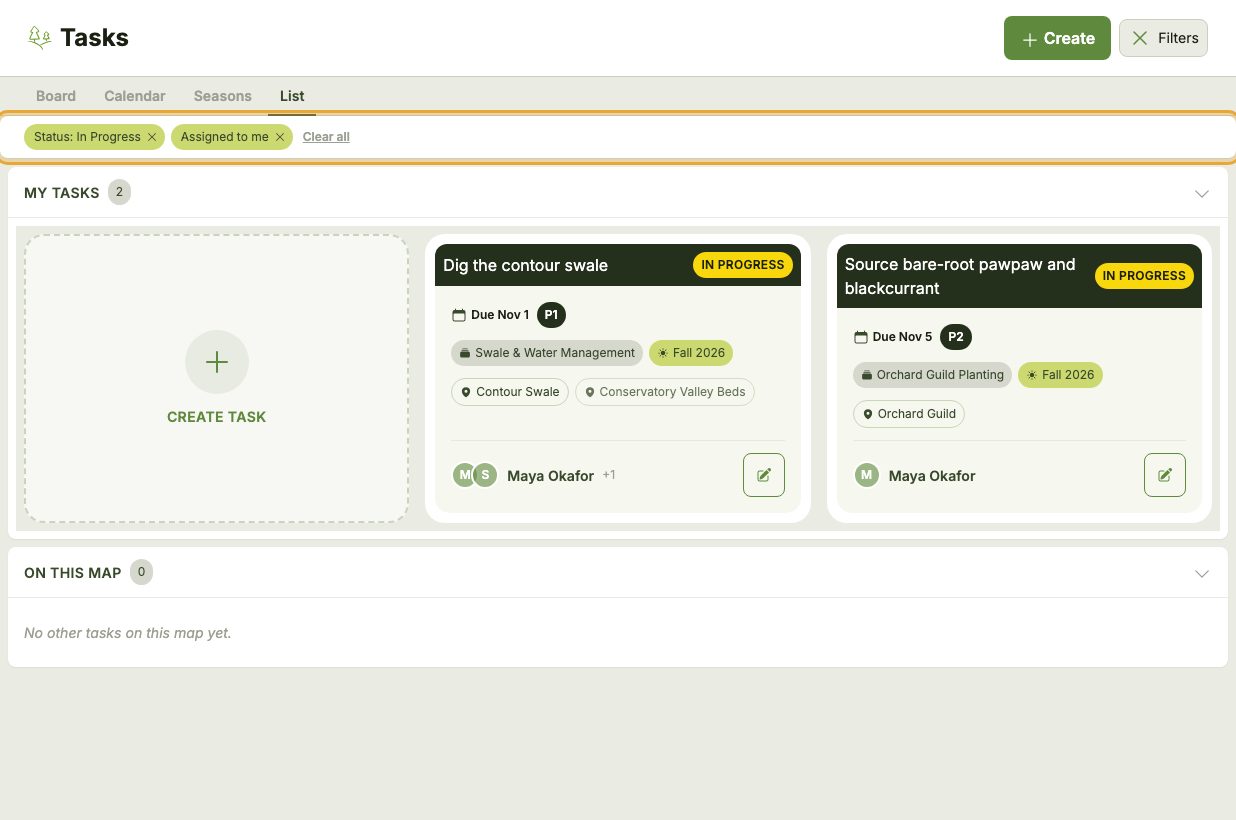The height and width of the screenshot is (820, 1236).
Task: Click the calendar icon beside Due Nov 5
Action: 860,337
